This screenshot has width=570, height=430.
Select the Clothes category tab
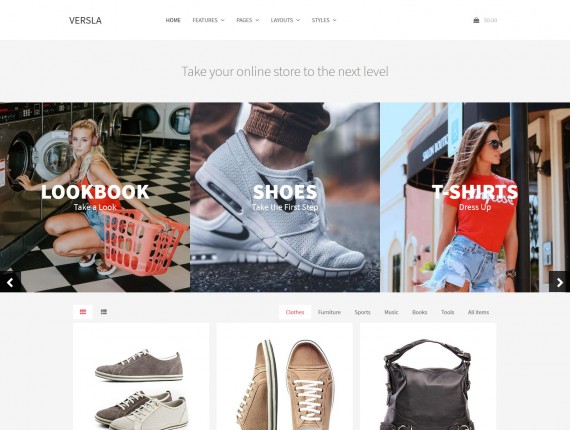coord(295,312)
